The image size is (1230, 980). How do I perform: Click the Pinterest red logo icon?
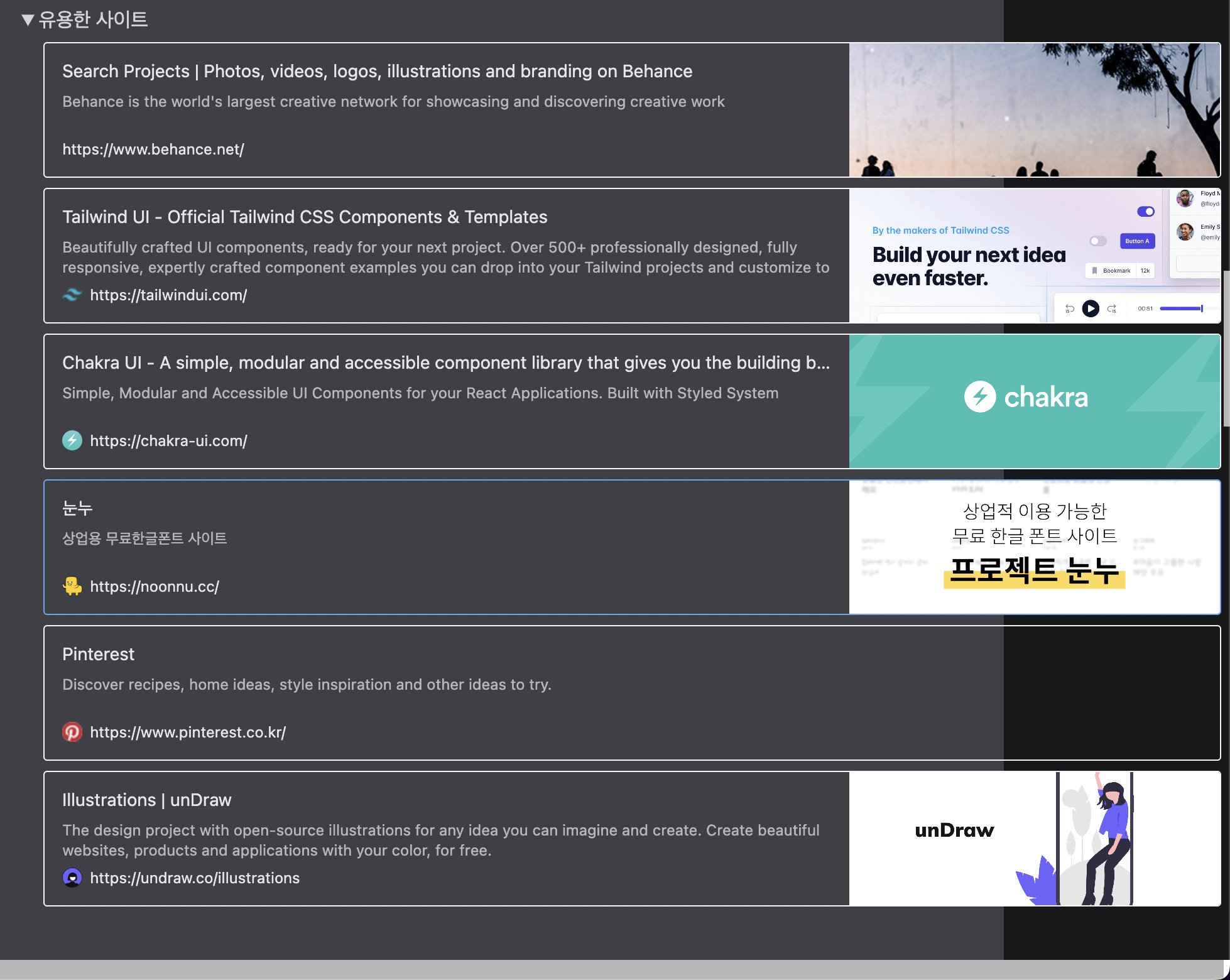pos(72,732)
